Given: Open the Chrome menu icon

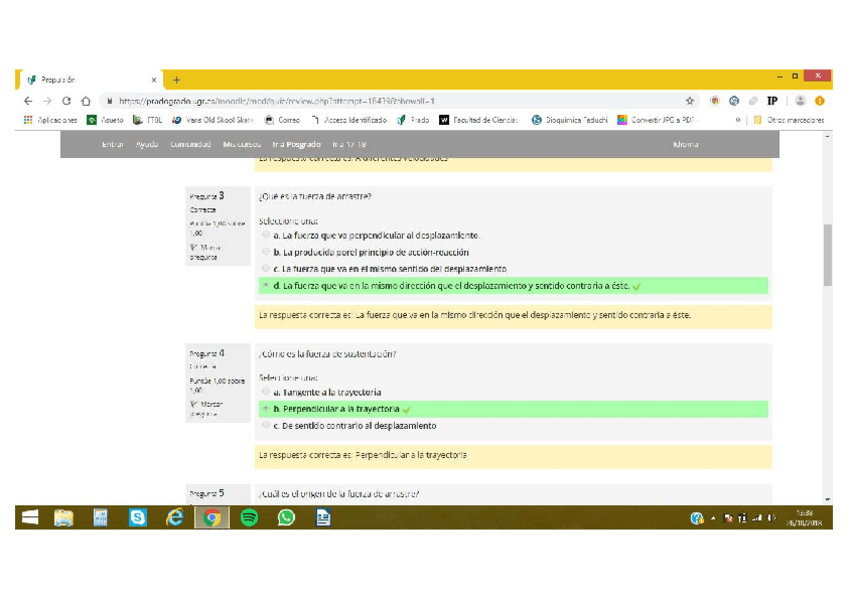Looking at the screenshot, I should (820, 101).
